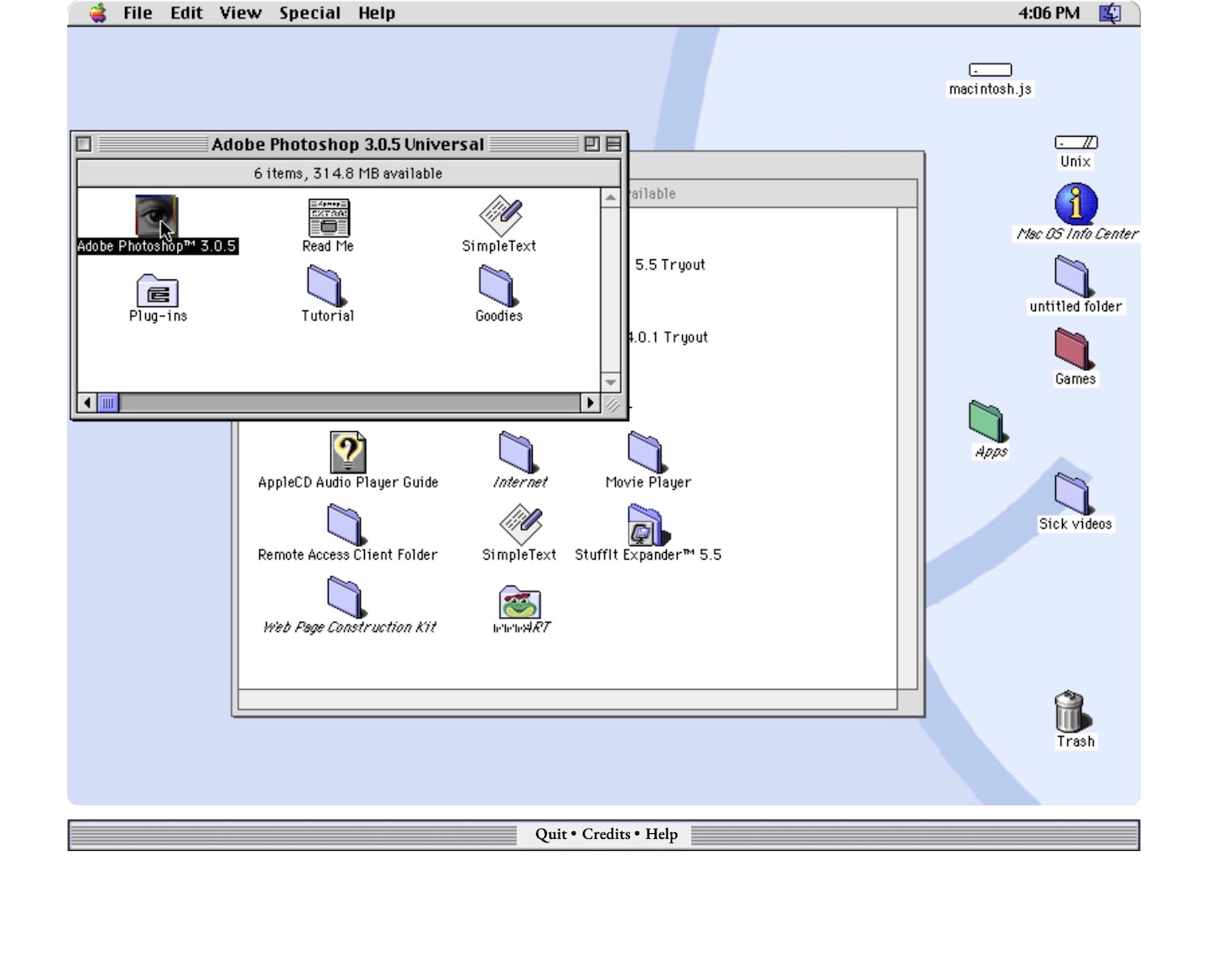Screen dimensions: 1208x980
Task: Open the File menu
Action: coord(138,13)
